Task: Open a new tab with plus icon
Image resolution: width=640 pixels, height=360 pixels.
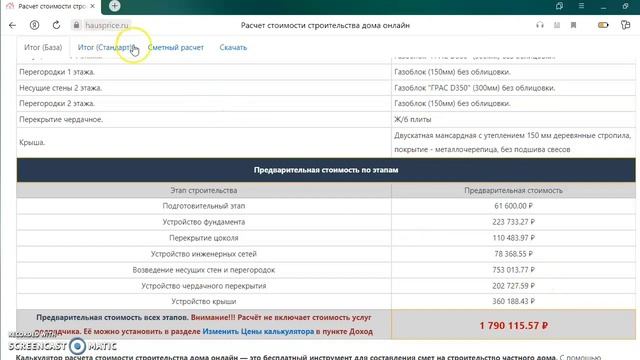Action: [x=115, y=6]
